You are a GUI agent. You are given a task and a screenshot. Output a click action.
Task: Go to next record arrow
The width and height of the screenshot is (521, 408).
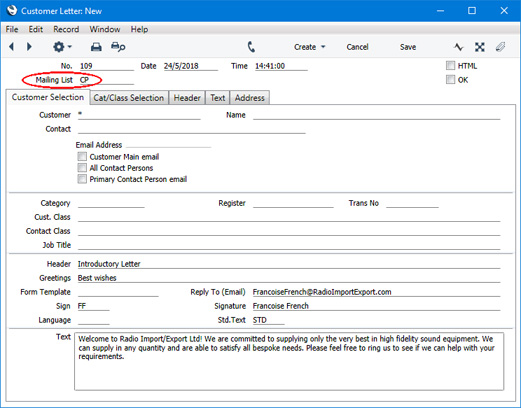click(29, 47)
